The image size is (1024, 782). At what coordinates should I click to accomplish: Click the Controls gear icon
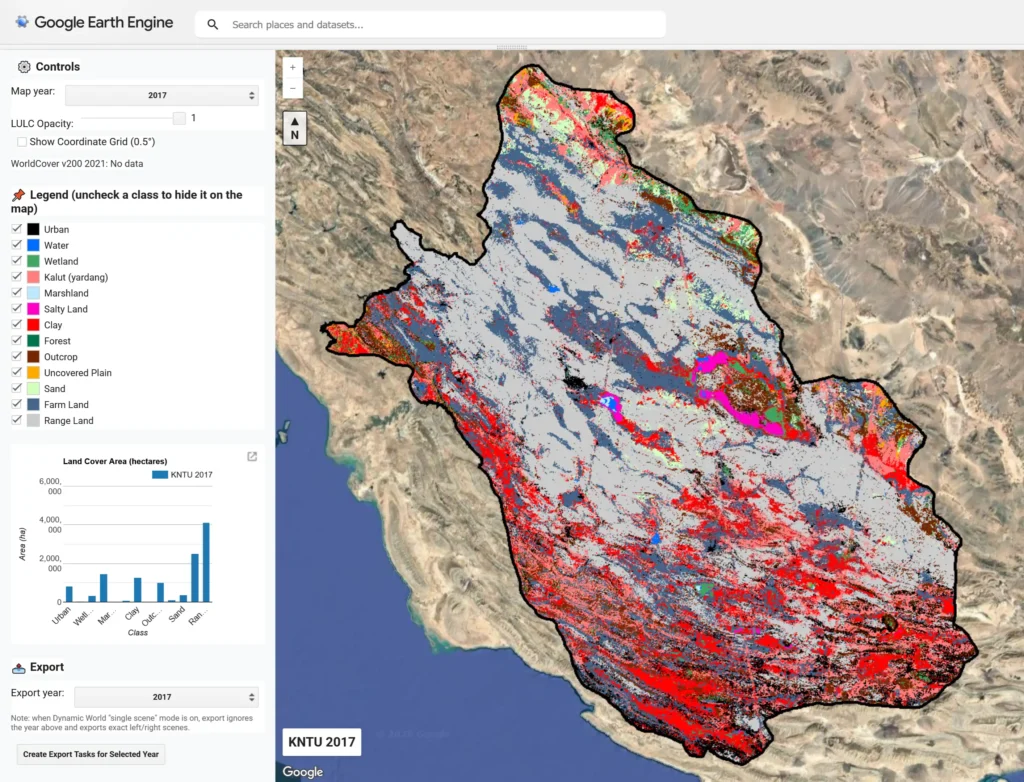(x=24, y=67)
